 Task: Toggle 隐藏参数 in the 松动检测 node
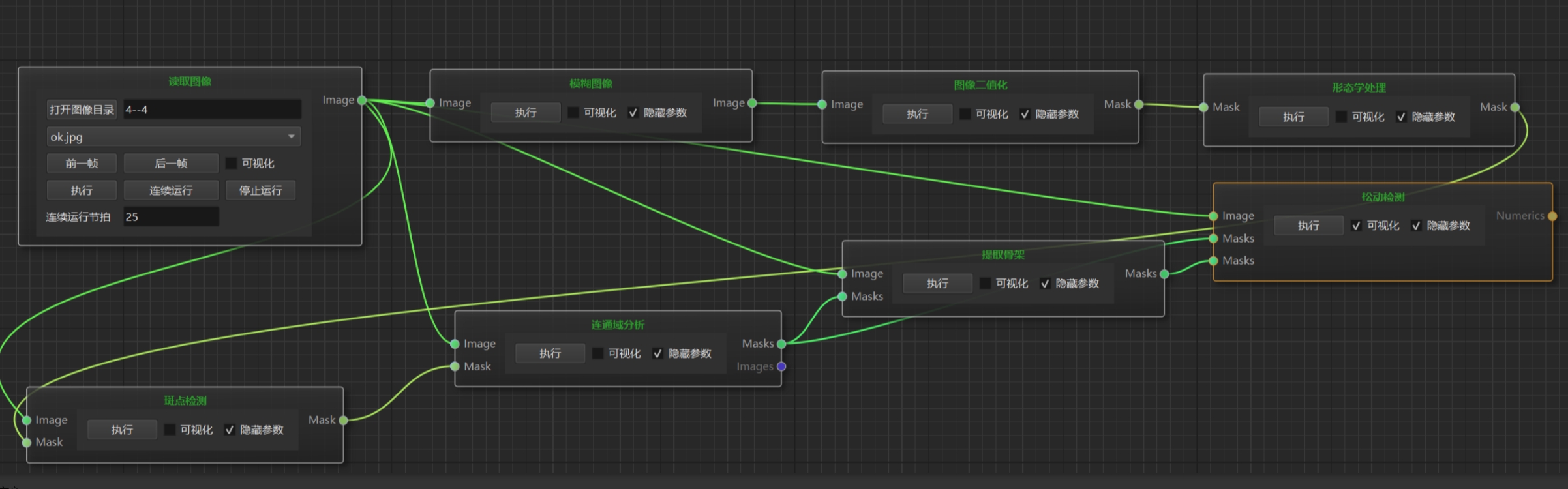coord(1416,226)
